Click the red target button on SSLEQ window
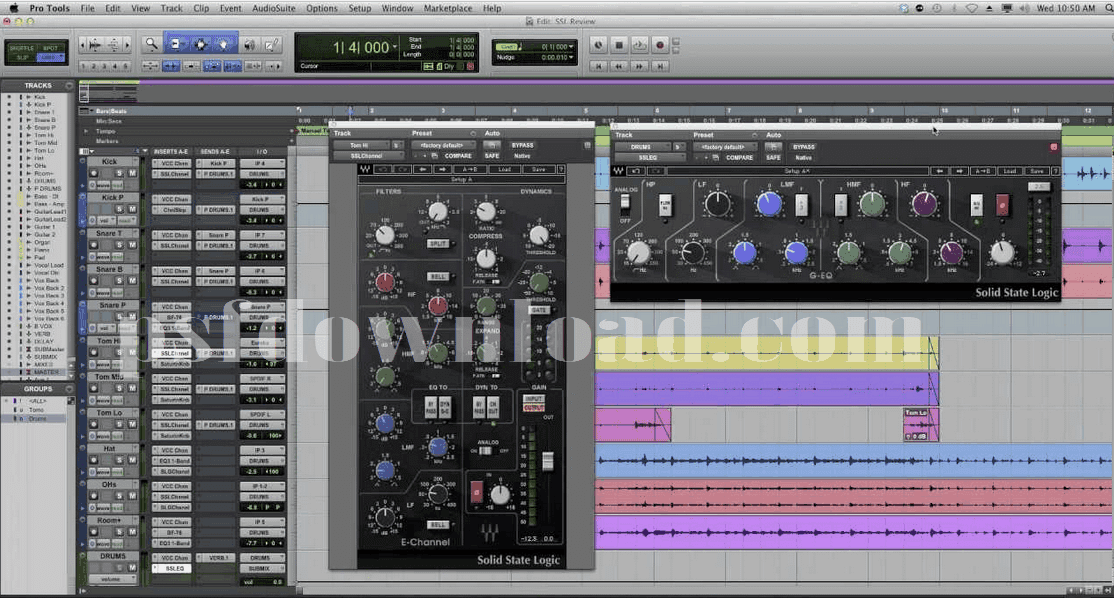Viewport: 1114px width, 598px height. click(1054, 147)
